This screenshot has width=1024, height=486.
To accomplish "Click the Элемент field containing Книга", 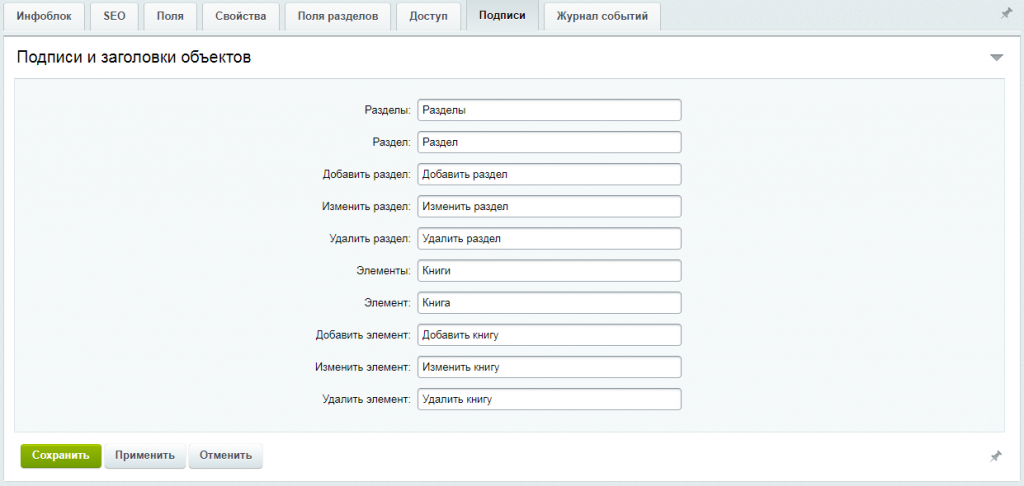I will (549, 302).
